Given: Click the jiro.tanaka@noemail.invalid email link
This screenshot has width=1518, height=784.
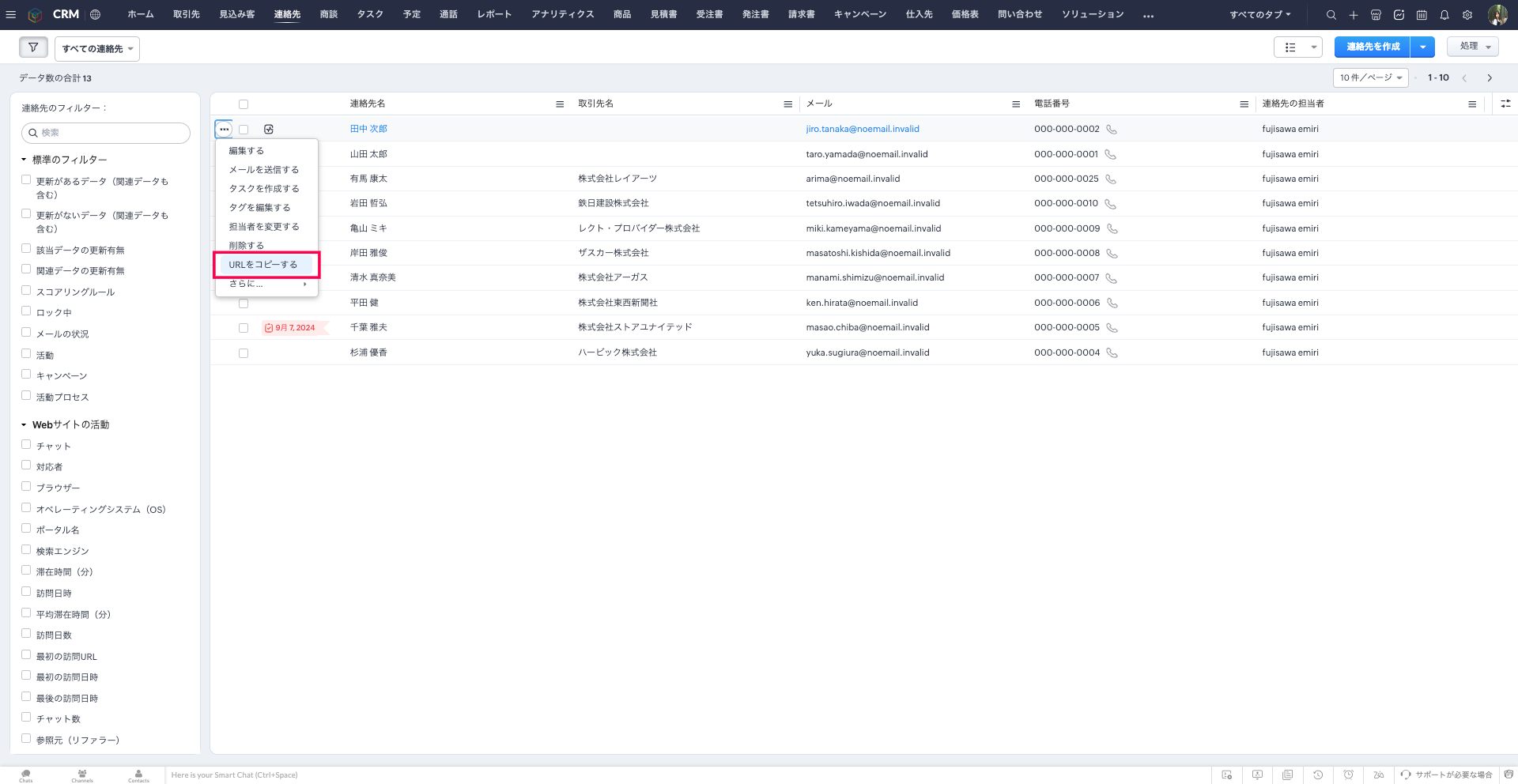Looking at the screenshot, I should pos(863,129).
